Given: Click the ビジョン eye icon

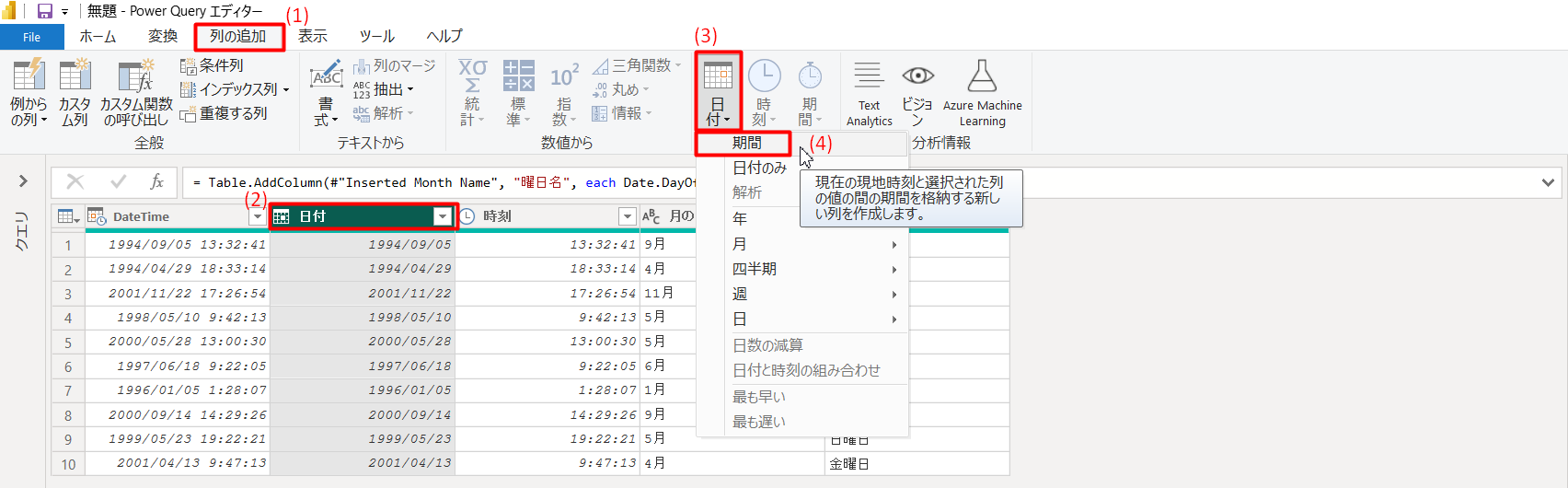Looking at the screenshot, I should coord(917,77).
